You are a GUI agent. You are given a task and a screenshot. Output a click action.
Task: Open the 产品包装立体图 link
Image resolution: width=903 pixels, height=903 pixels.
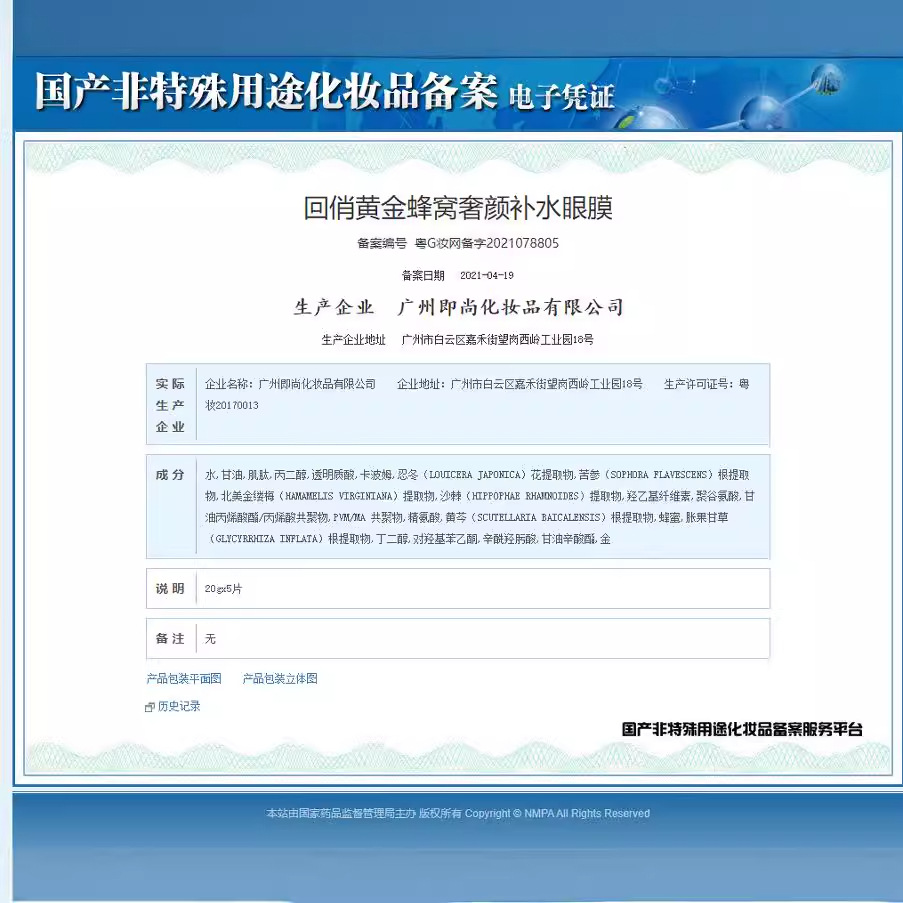(280, 679)
